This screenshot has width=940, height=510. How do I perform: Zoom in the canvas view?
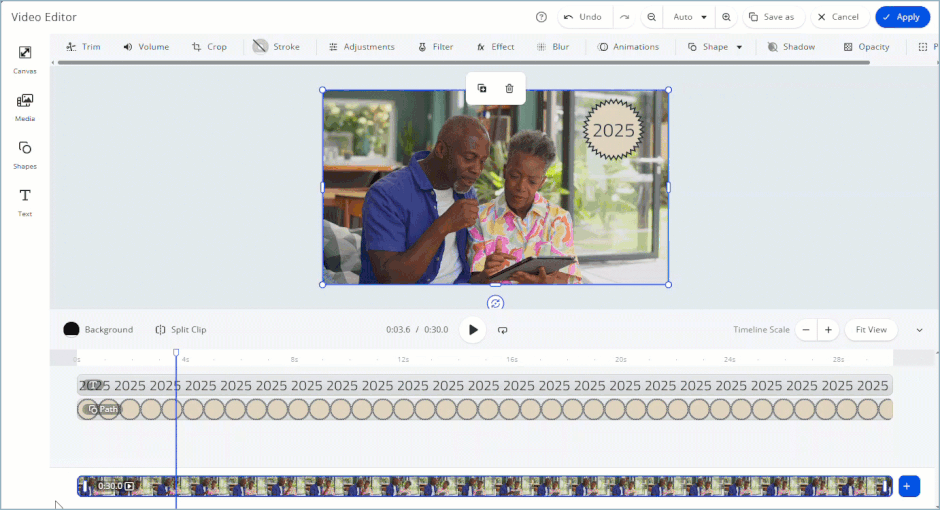coord(726,17)
